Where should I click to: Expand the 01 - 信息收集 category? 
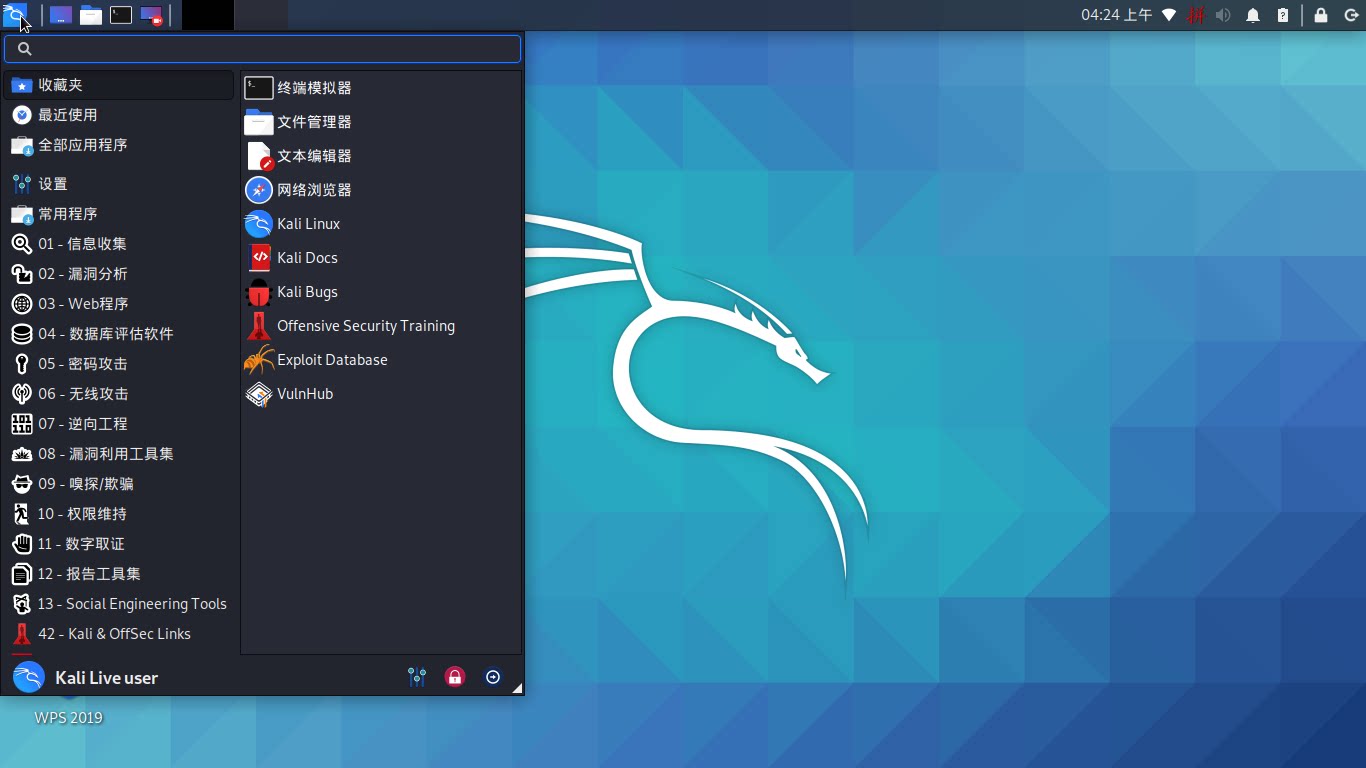click(x=82, y=244)
